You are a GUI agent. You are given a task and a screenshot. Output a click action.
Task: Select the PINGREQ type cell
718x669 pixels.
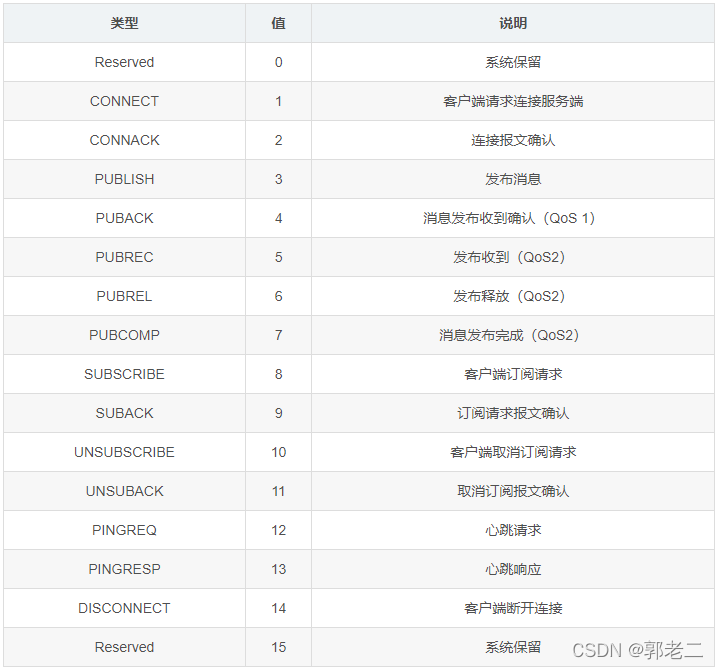tap(124, 530)
